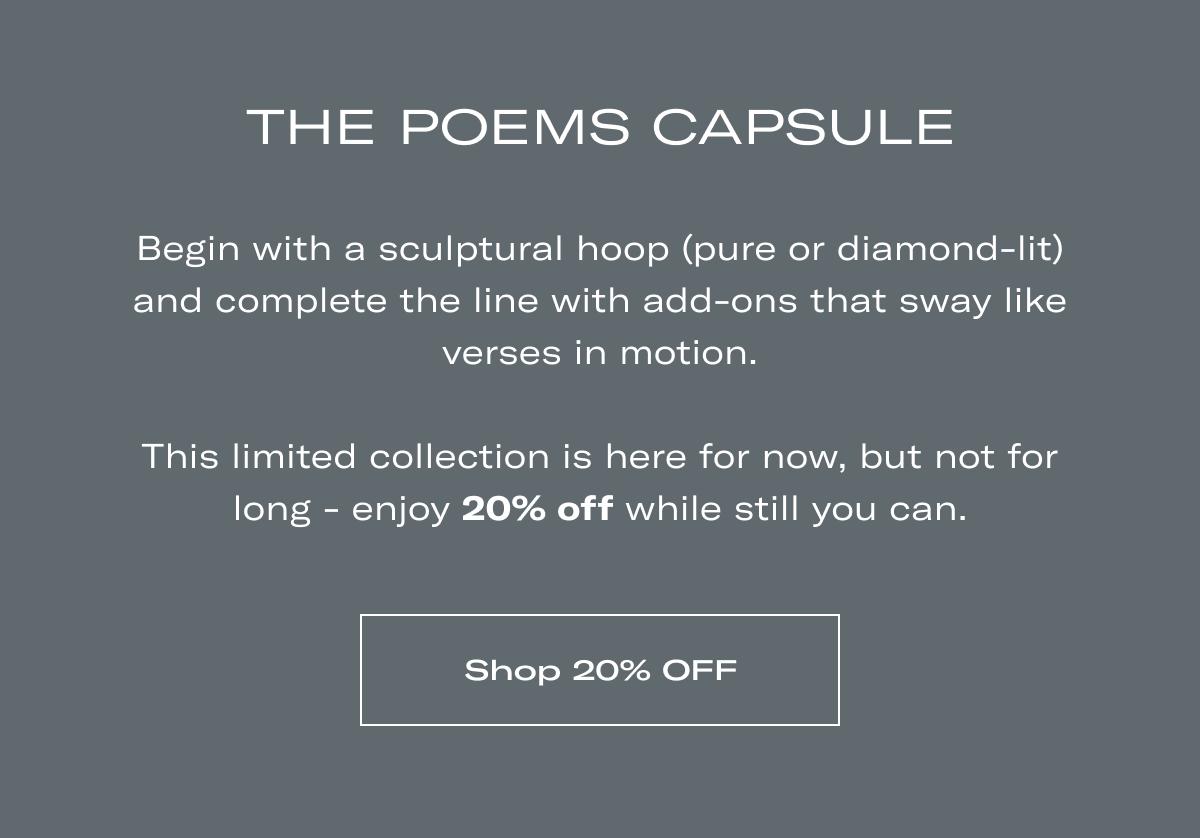Click the "(pure or diamond-lit)" parenthetical text

(x=872, y=249)
